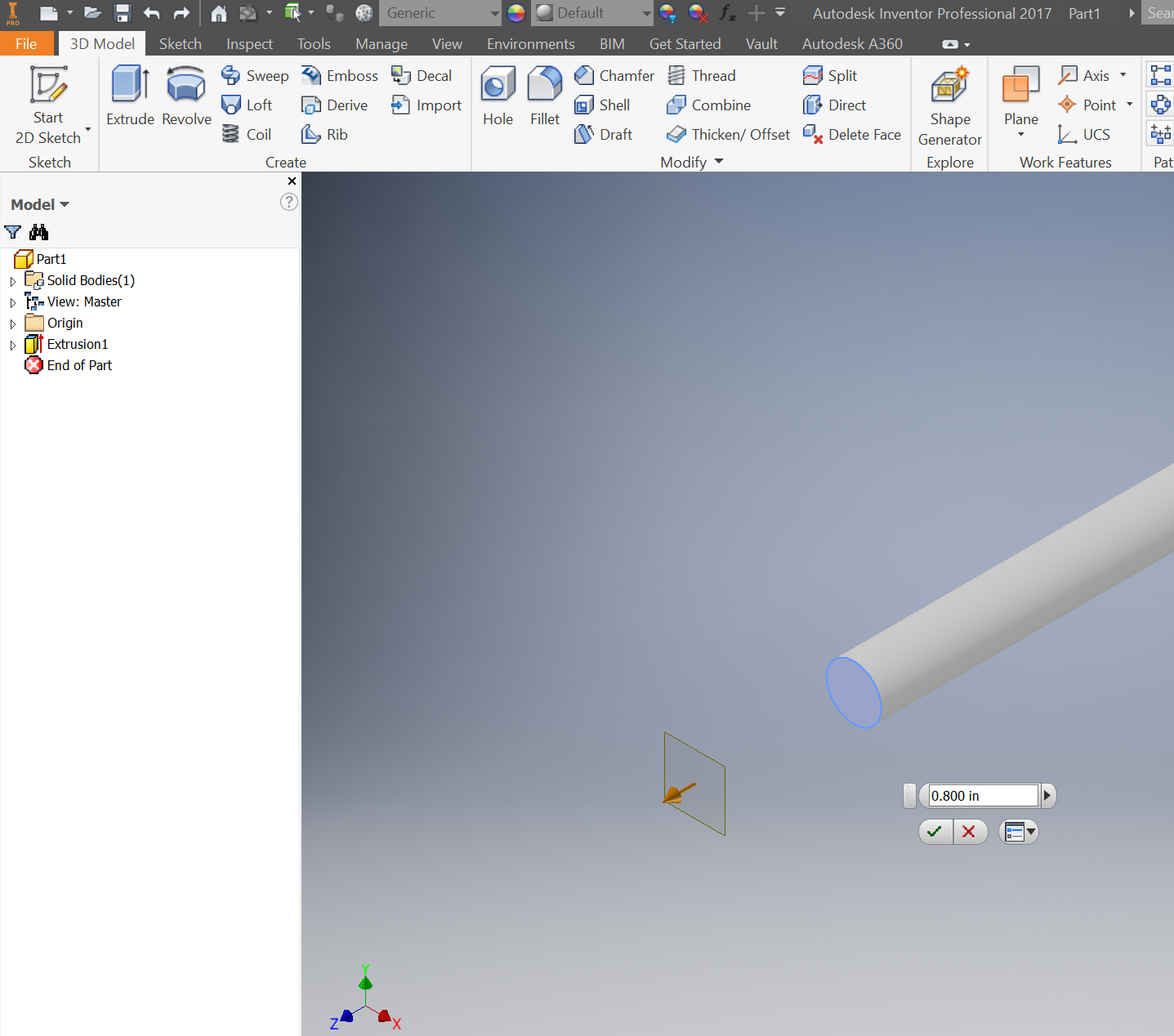Open the File menu

(x=26, y=44)
